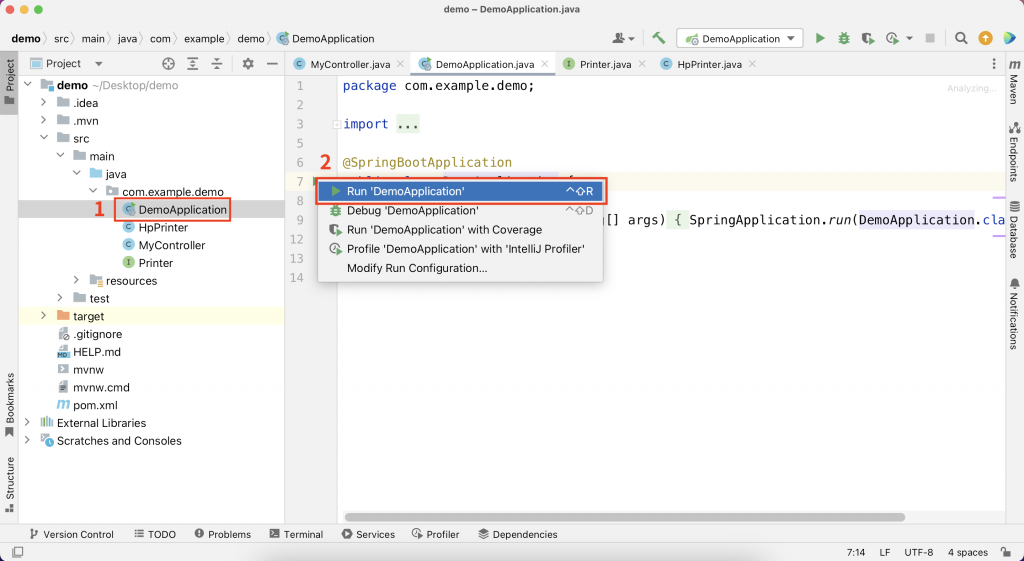Screen dimensions: 1024x561
Task: Select Profile 'DemoApplication' with 'IntelliJ Profiler'
Action: click(x=460, y=249)
